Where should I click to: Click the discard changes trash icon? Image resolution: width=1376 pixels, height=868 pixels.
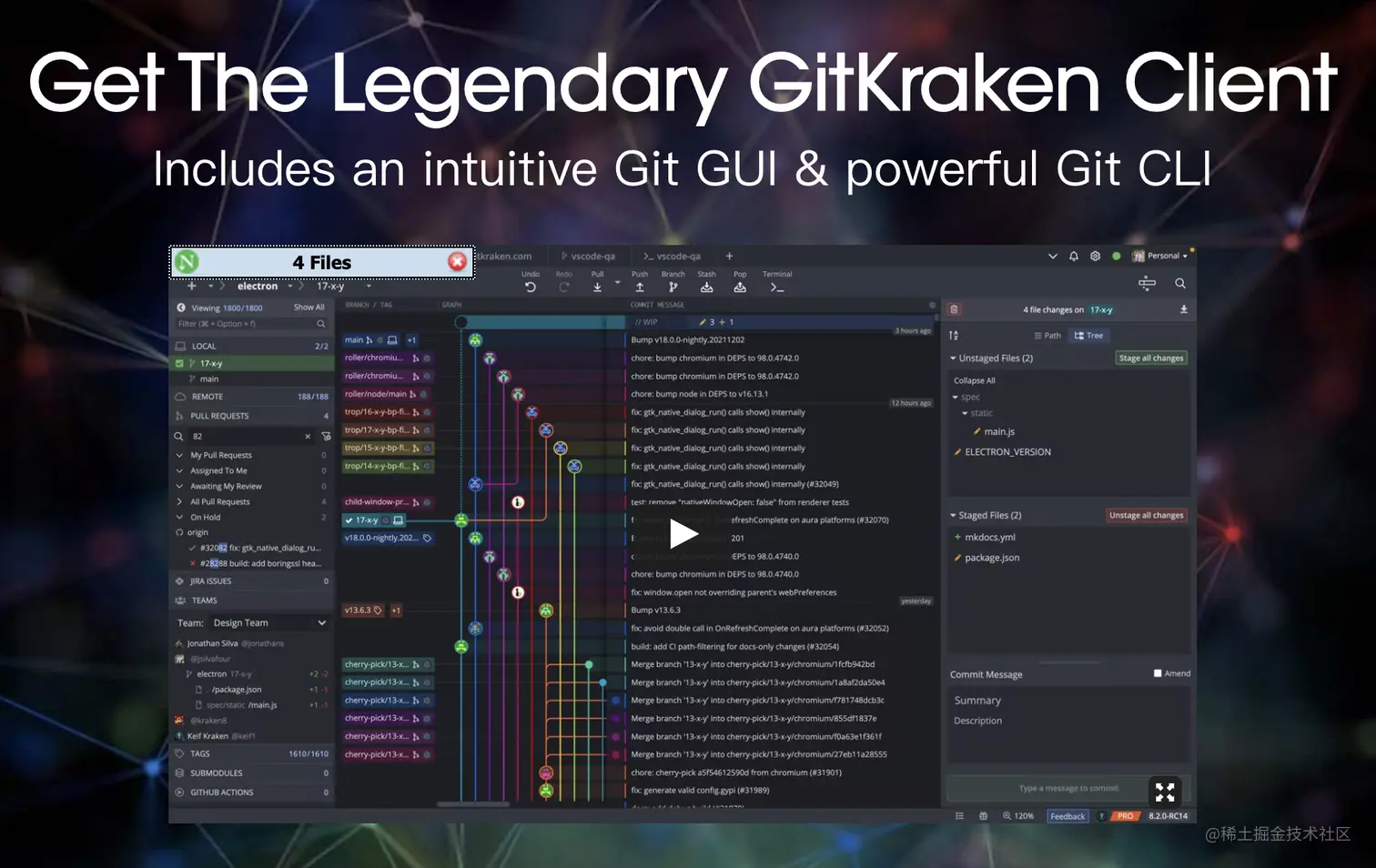click(x=954, y=309)
